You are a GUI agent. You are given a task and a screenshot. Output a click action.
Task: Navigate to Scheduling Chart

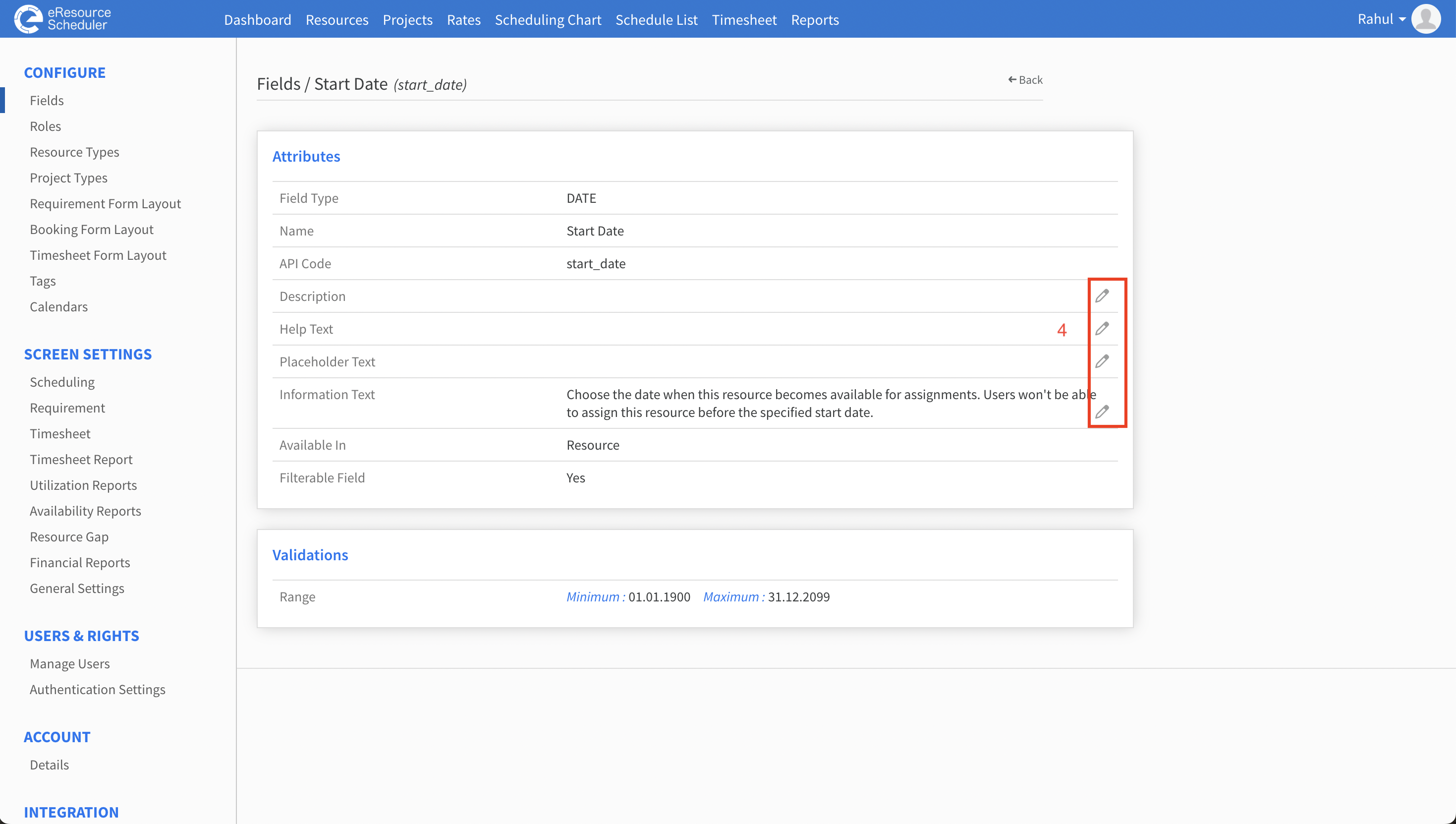click(x=548, y=20)
